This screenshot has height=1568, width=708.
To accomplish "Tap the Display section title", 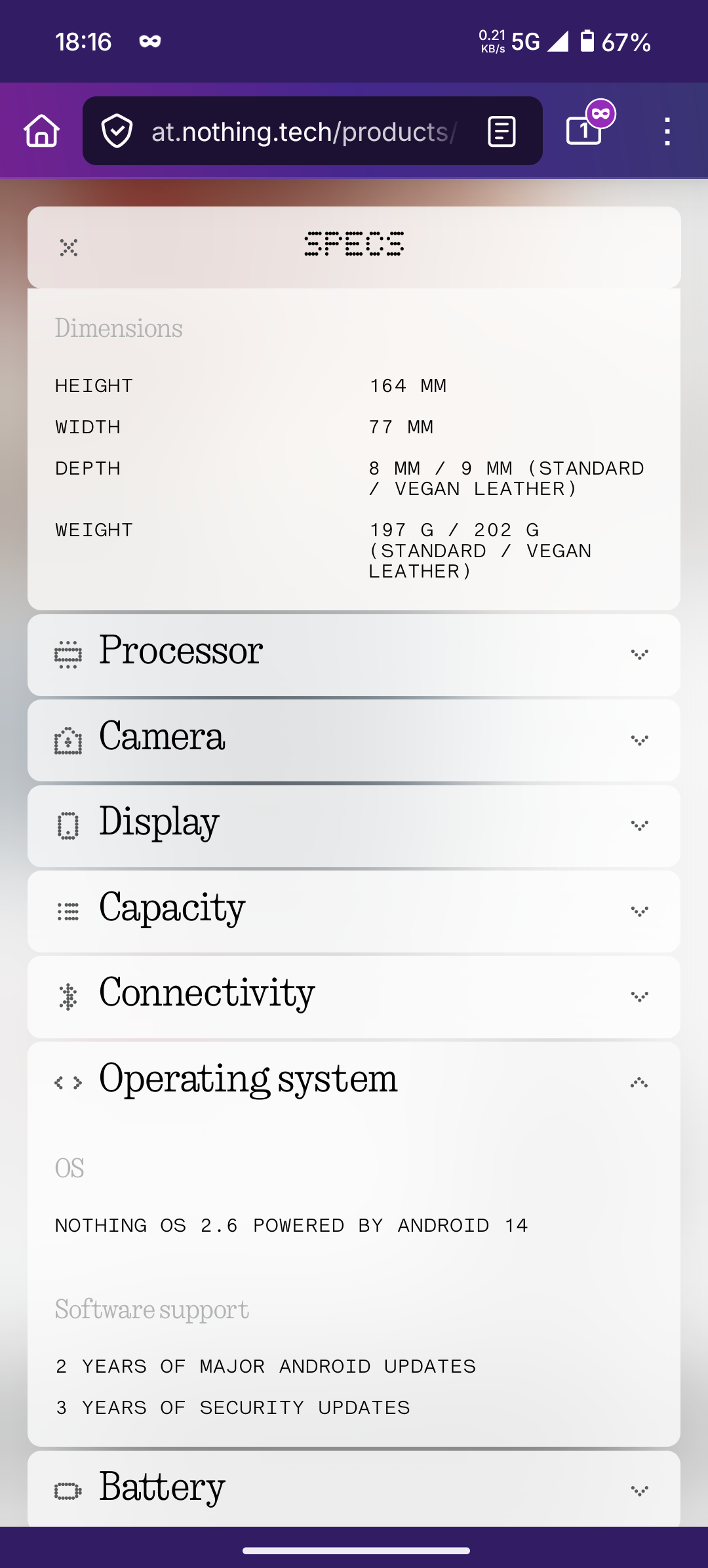I will click(159, 823).
